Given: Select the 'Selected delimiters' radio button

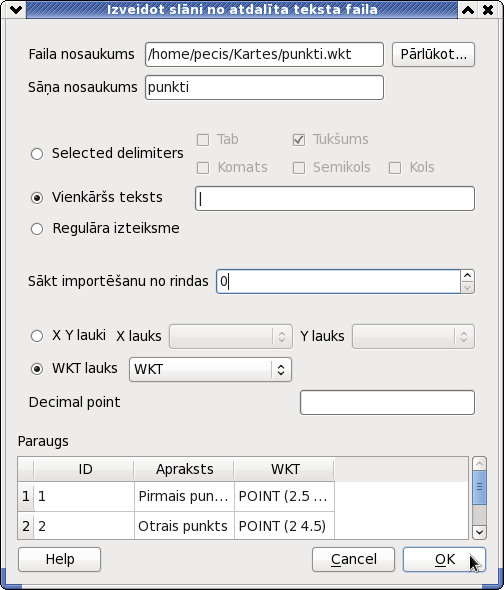Looking at the screenshot, I should point(37,154).
